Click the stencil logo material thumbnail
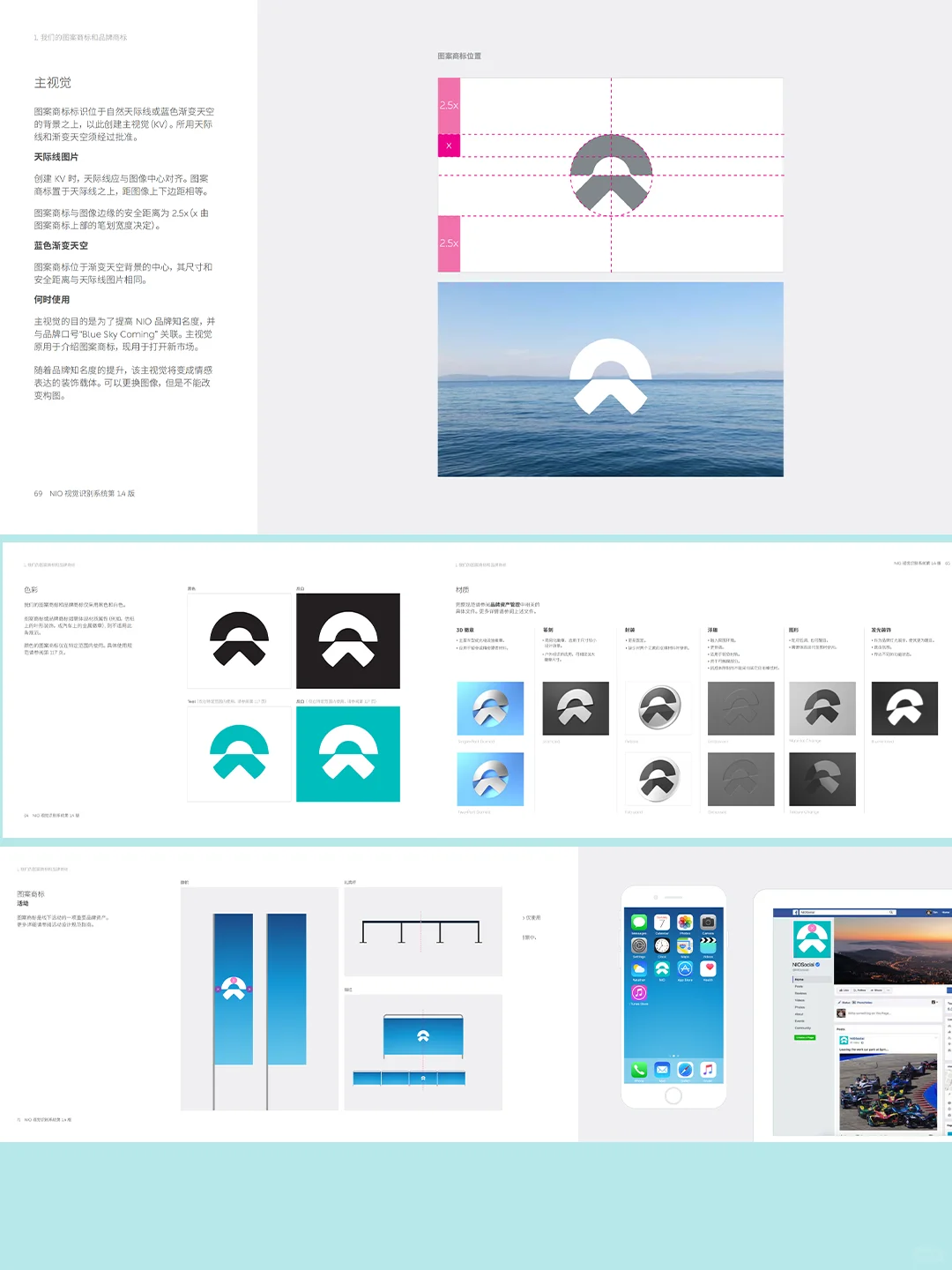This screenshot has width=952, height=1270. click(576, 708)
